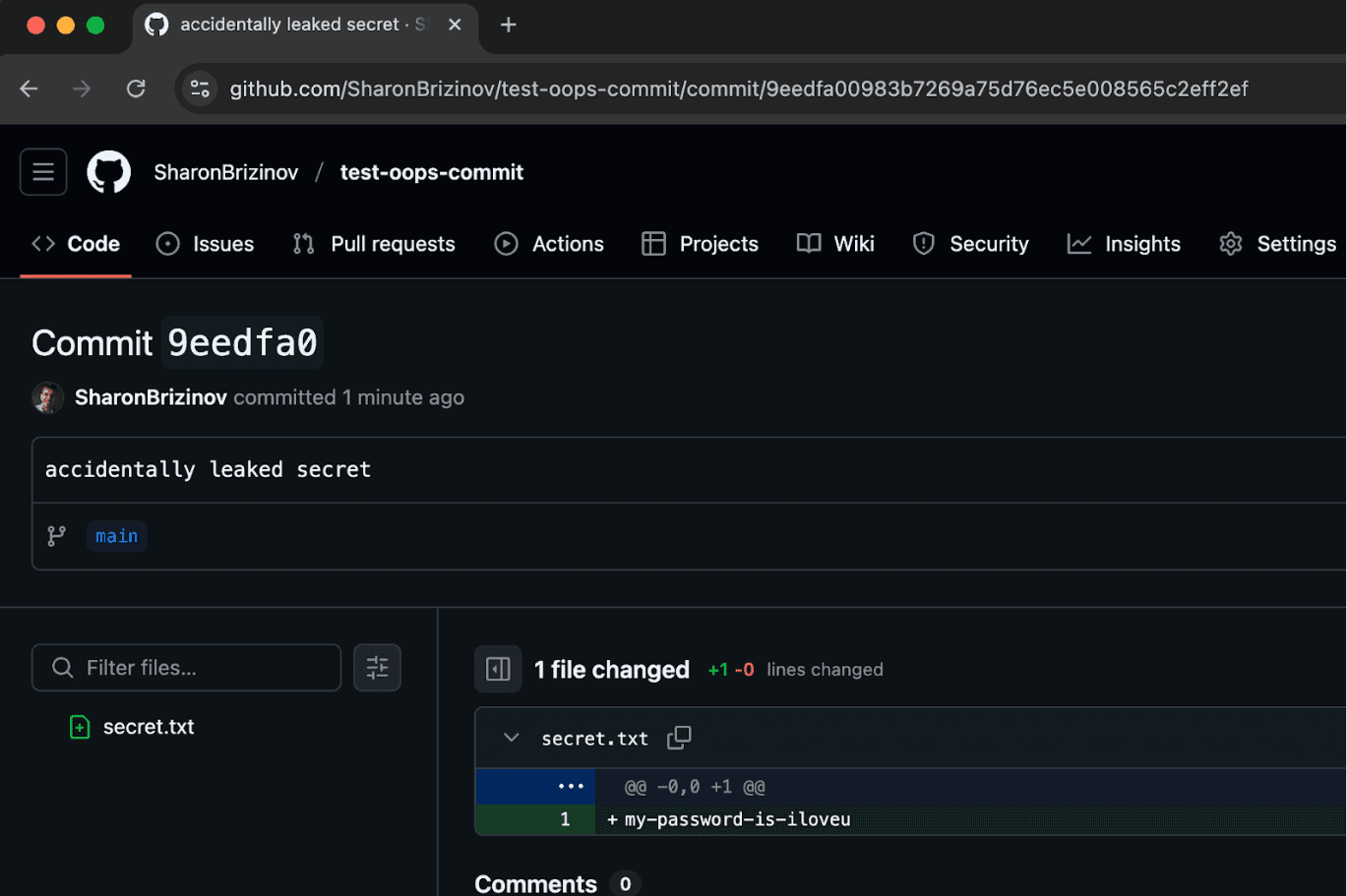This screenshot has height=896, width=1347.
Task: Open the Wiki tab
Action: click(835, 244)
